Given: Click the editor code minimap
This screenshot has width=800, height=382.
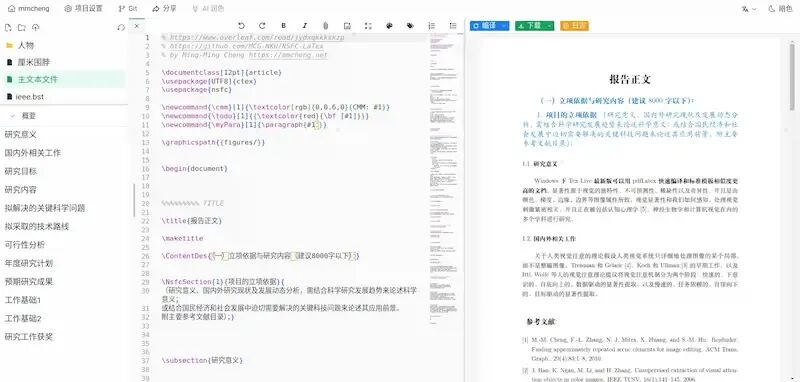Looking at the screenshot, I should click(x=443, y=179).
